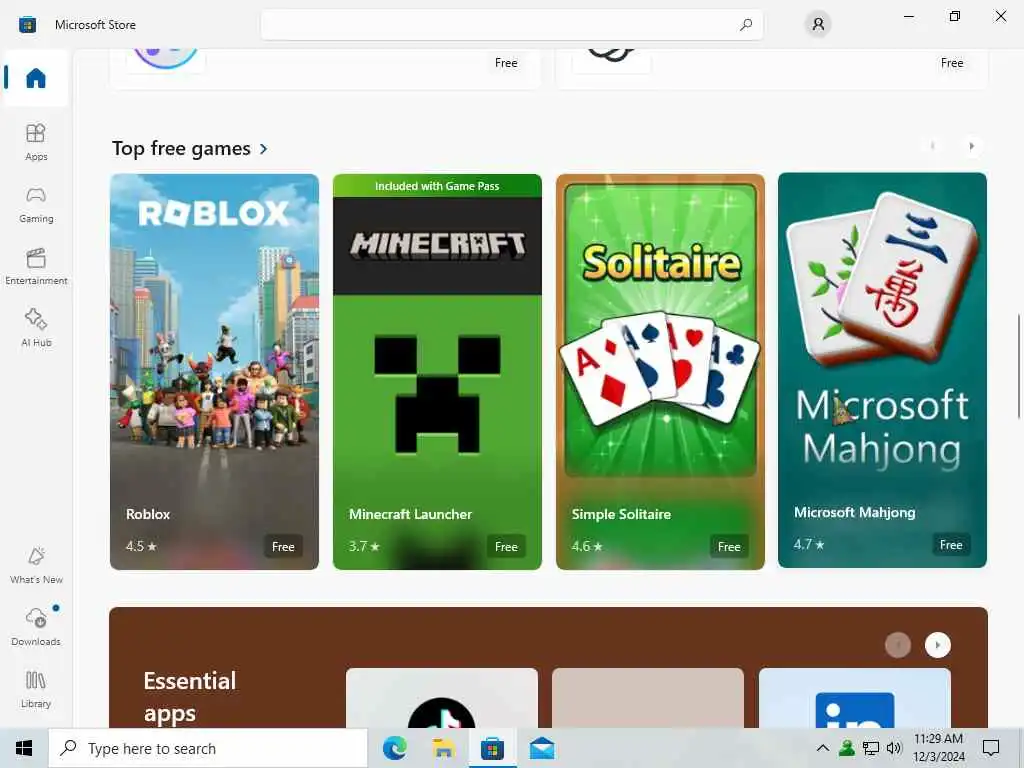This screenshot has height=768, width=1024.
Task: Open the Windows Start menu
Action: tap(24, 748)
